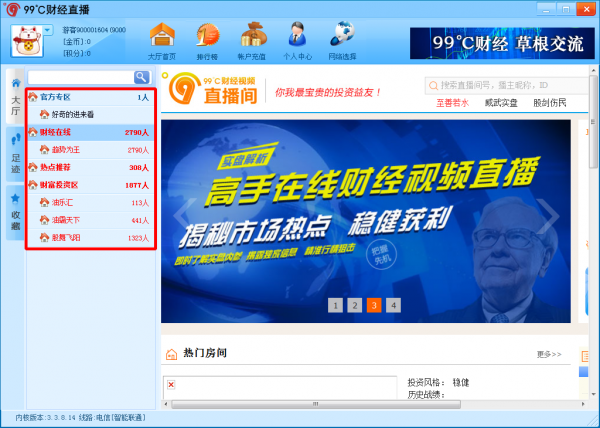Select the highlighted slide 3 indicator
600x428 pixels.
(x=374, y=305)
